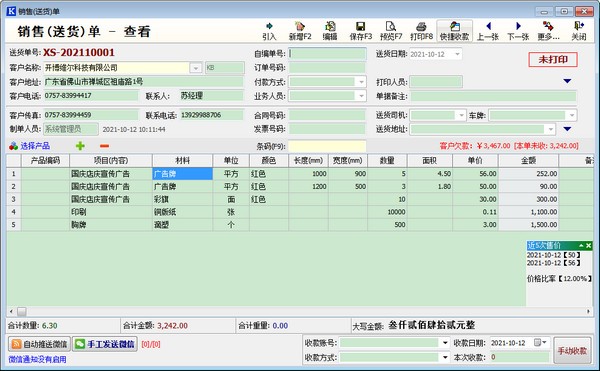Collapse the 近5次售价 price history panel
The height and width of the screenshot is (371, 600).
(x=581, y=246)
